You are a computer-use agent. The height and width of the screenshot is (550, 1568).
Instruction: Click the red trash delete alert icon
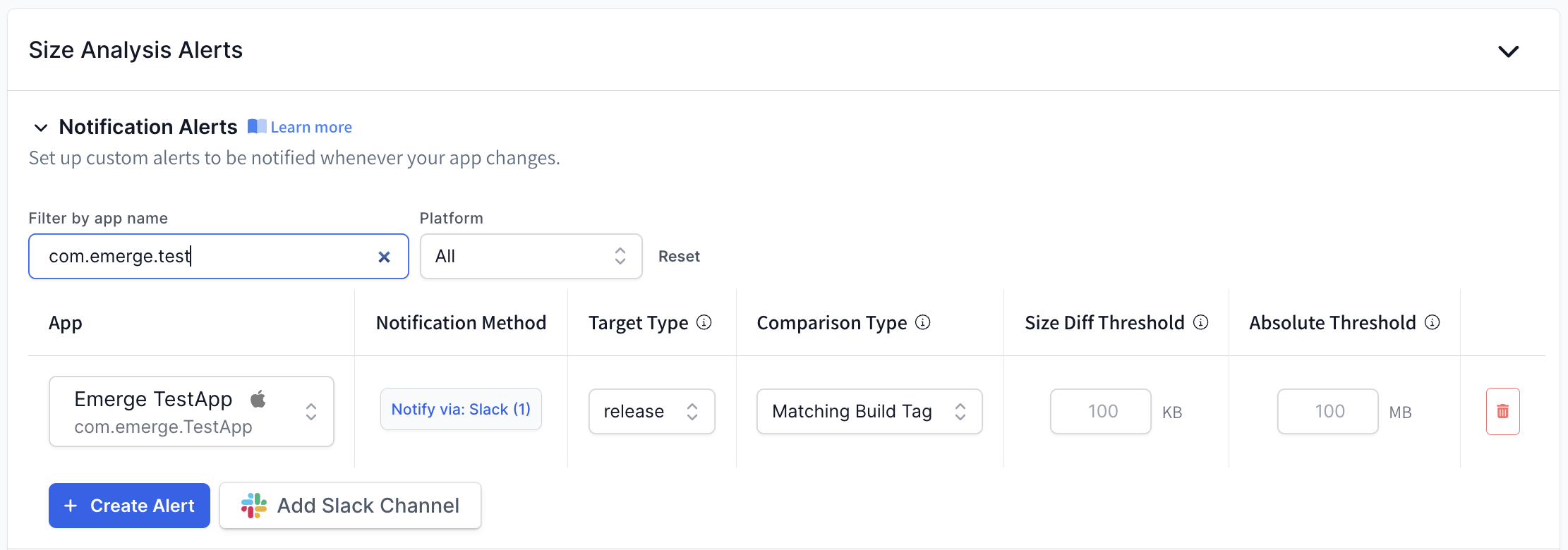(x=1502, y=411)
